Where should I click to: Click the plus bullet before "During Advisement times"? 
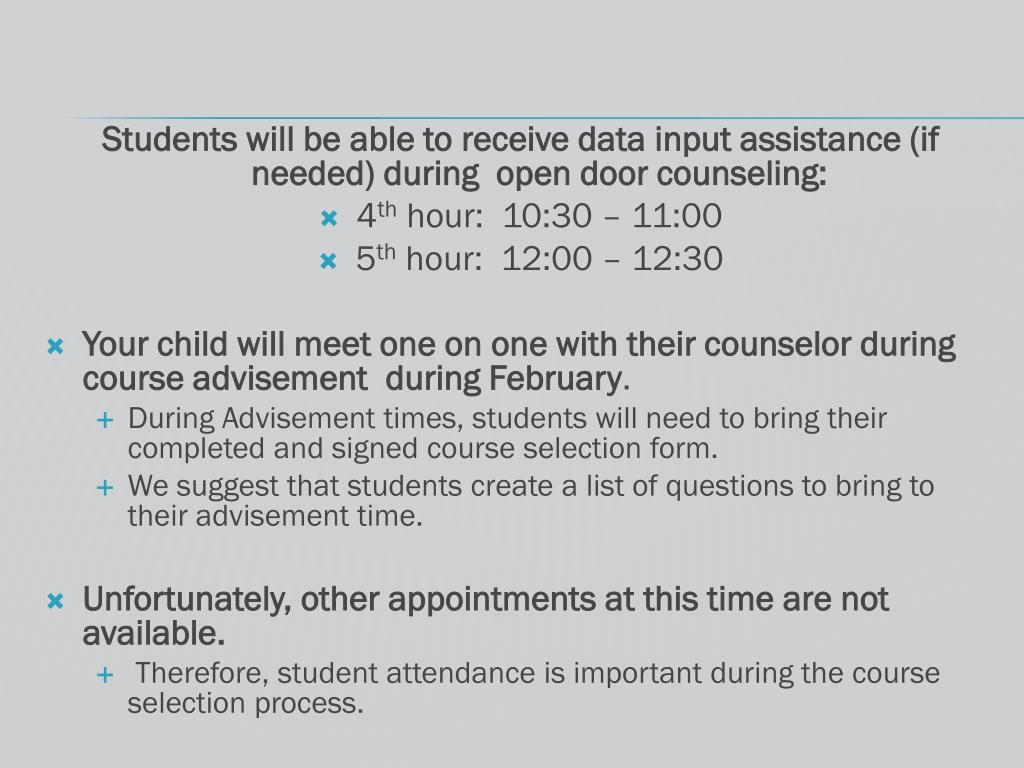click(106, 420)
